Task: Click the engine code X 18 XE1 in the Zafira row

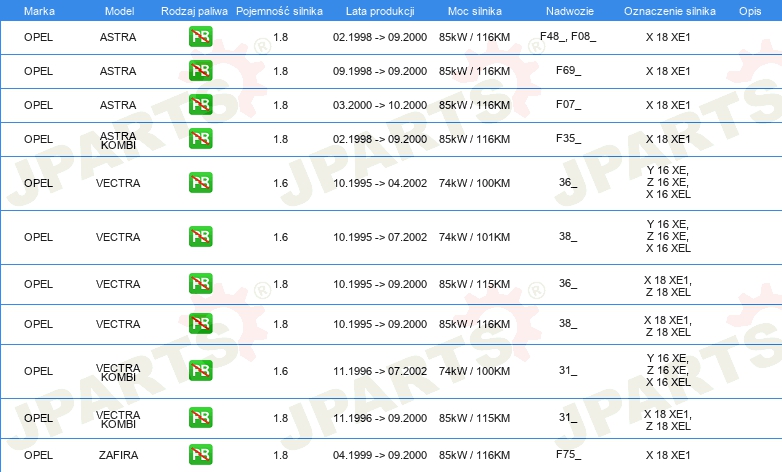Action: point(668,455)
